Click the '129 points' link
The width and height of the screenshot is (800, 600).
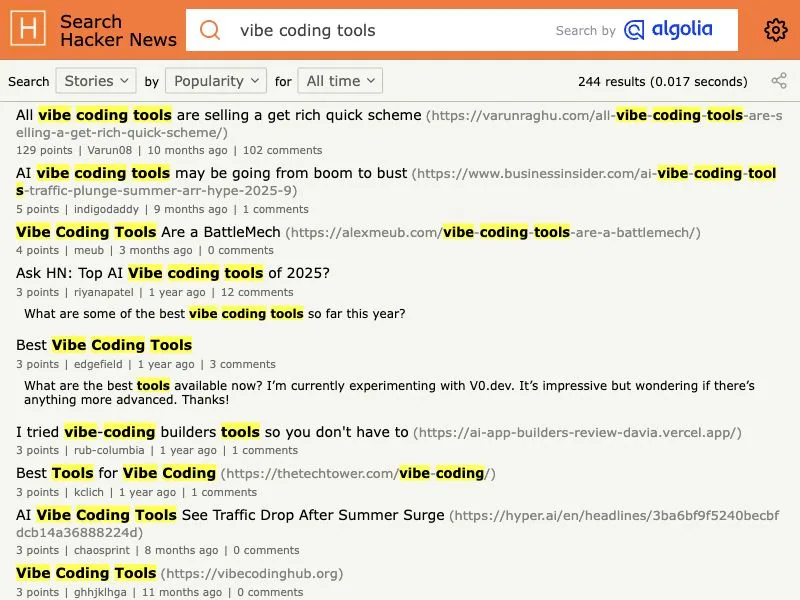click(44, 150)
